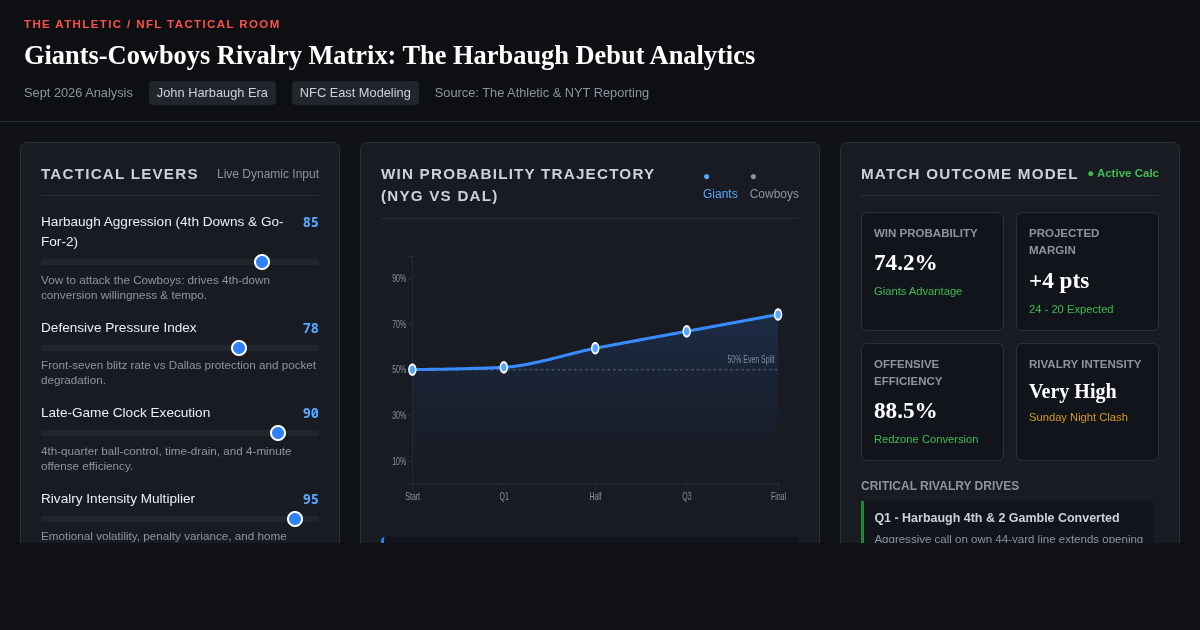Image resolution: width=1200 pixels, height=630 pixels.
Task: Adjust the Rivalry Intensity Multiplier slider handle
Action: pyautogui.click(x=295, y=519)
